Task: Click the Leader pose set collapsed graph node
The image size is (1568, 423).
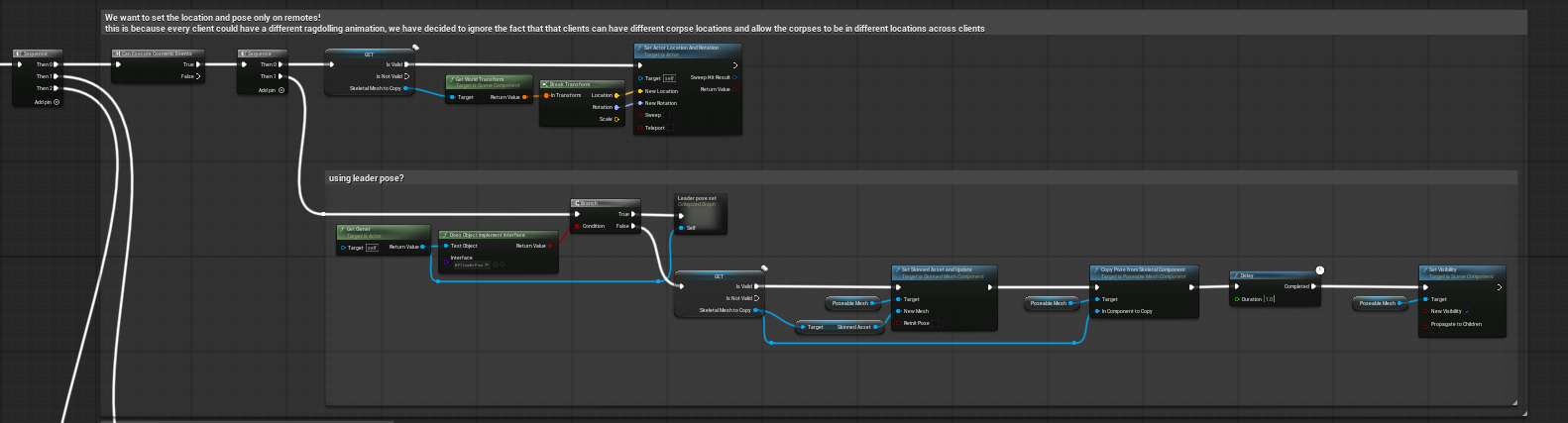Action: point(700,212)
